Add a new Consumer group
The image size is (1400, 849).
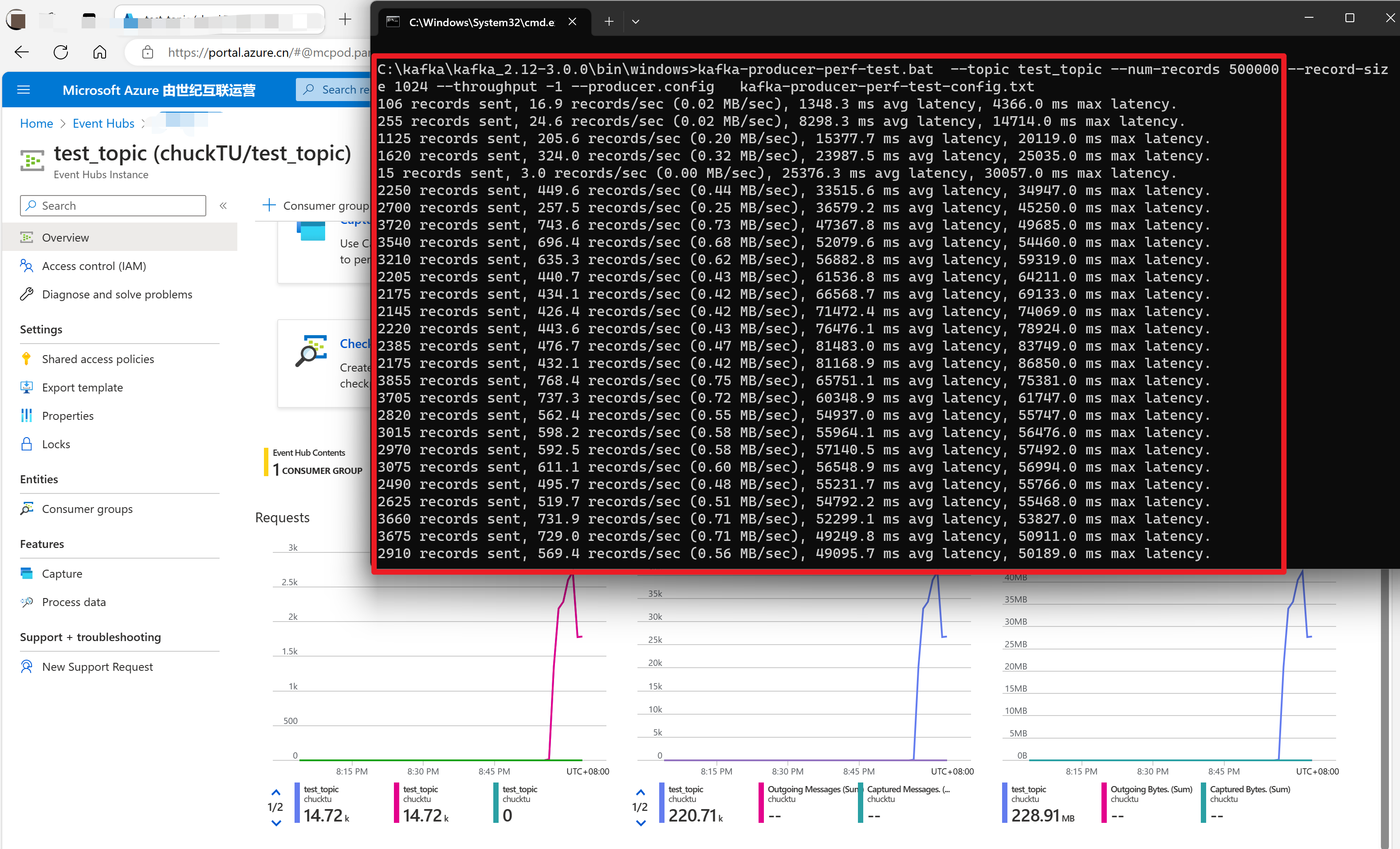(x=316, y=206)
